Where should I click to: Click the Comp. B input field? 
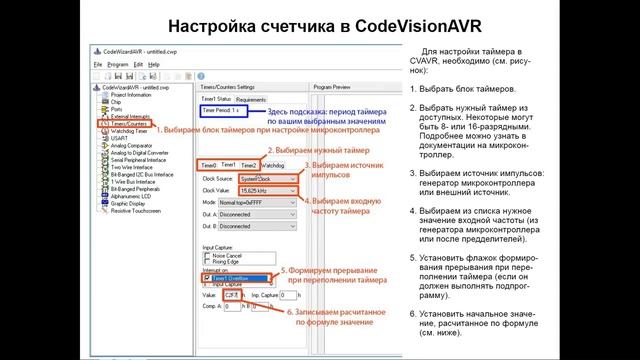[x=260, y=306]
